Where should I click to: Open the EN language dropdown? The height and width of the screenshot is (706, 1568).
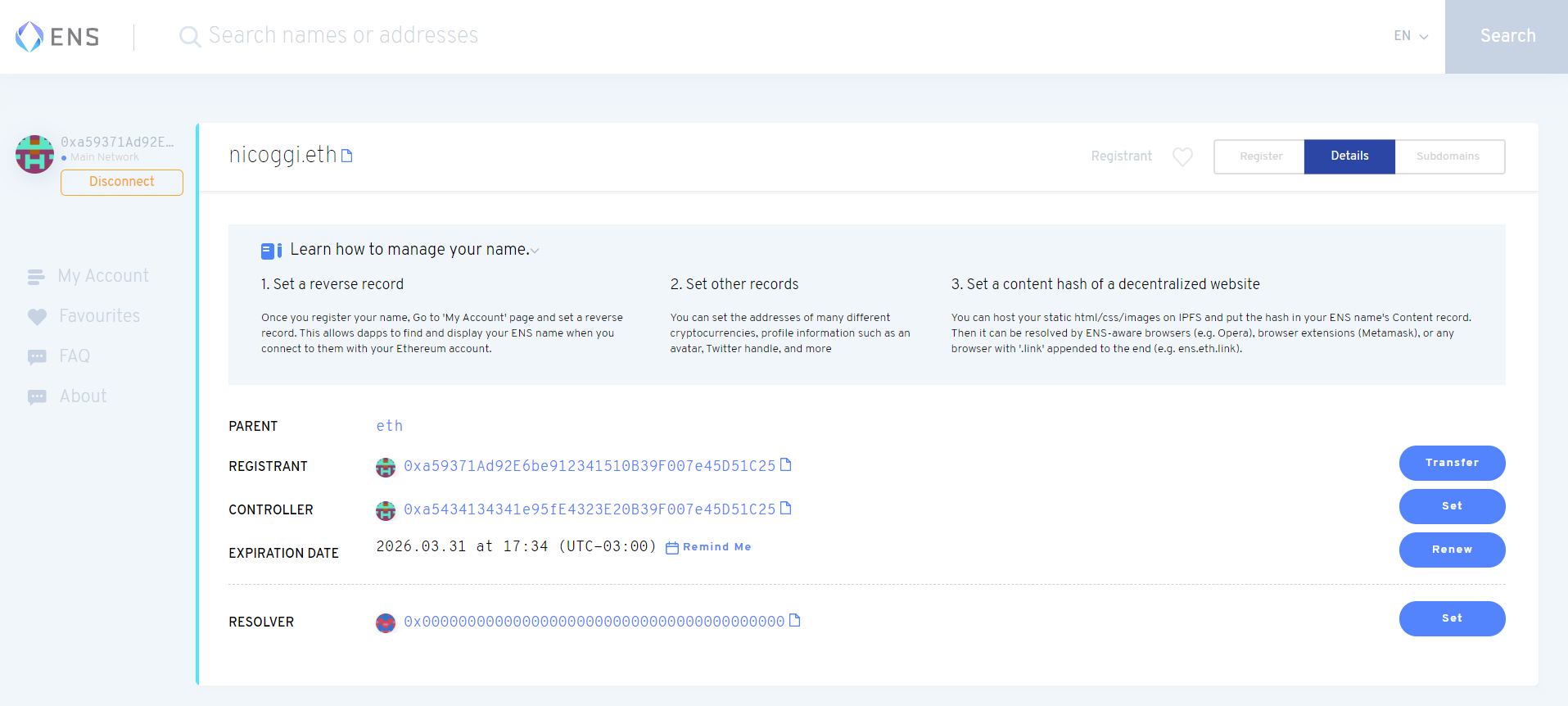point(1411,36)
